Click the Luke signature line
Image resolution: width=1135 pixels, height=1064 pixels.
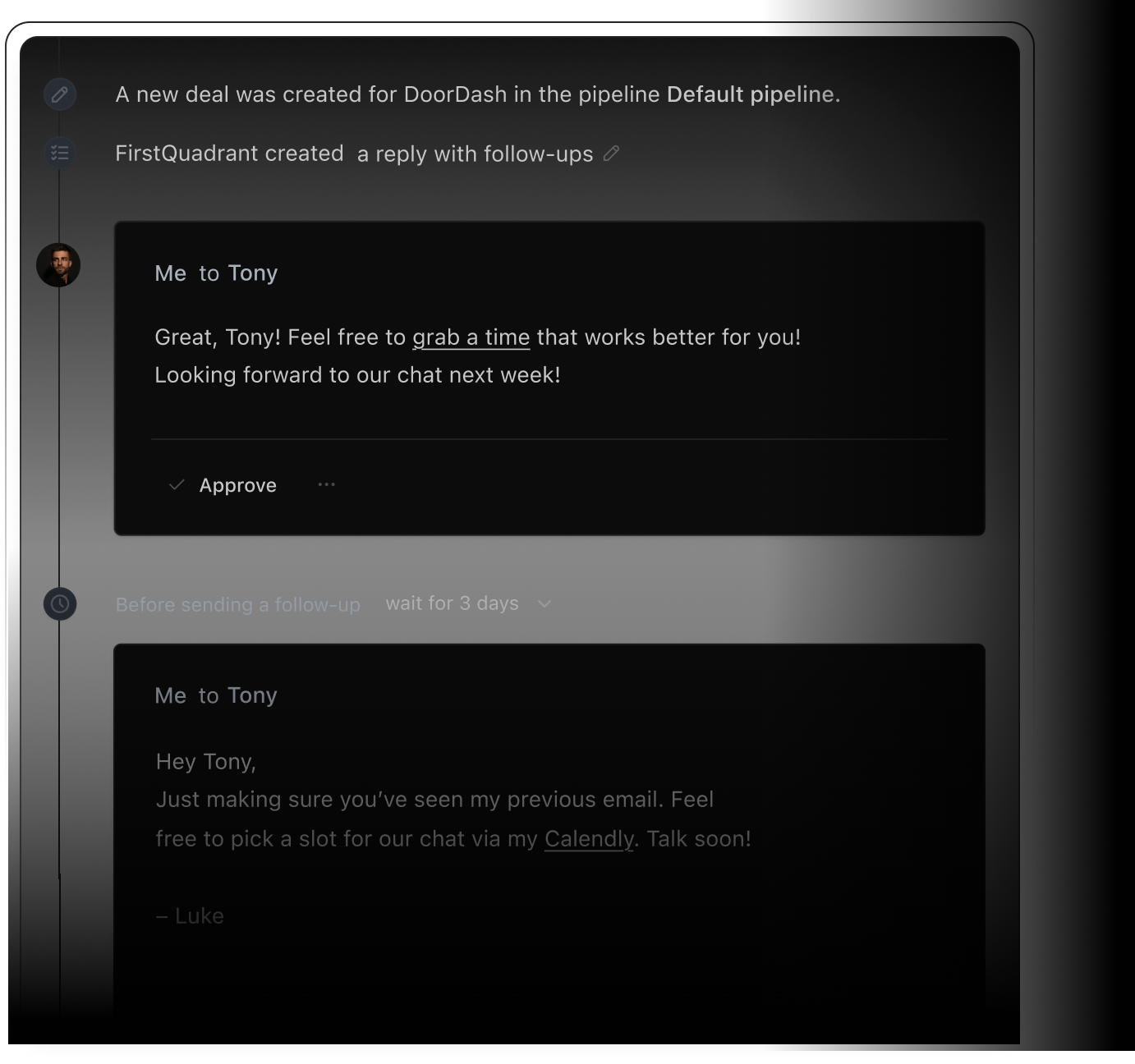(x=190, y=916)
